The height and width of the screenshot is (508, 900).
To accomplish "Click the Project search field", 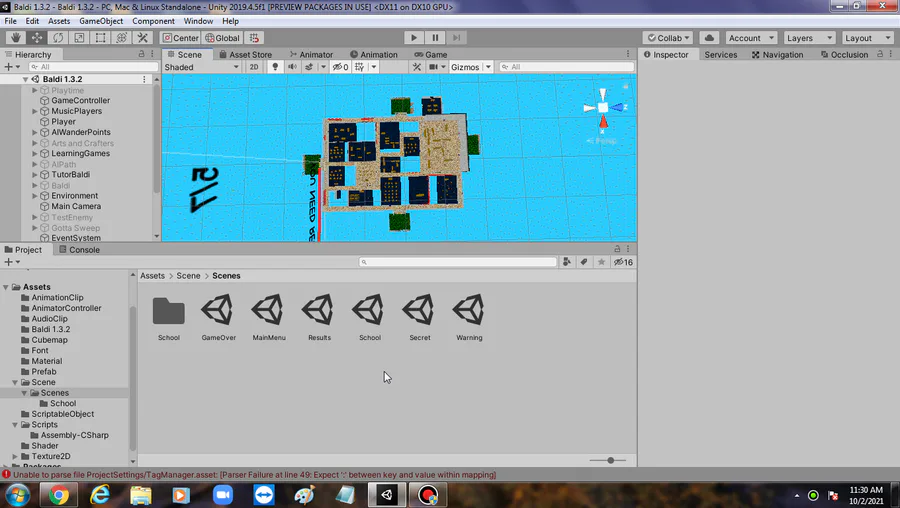I will pyautogui.click(x=457, y=262).
